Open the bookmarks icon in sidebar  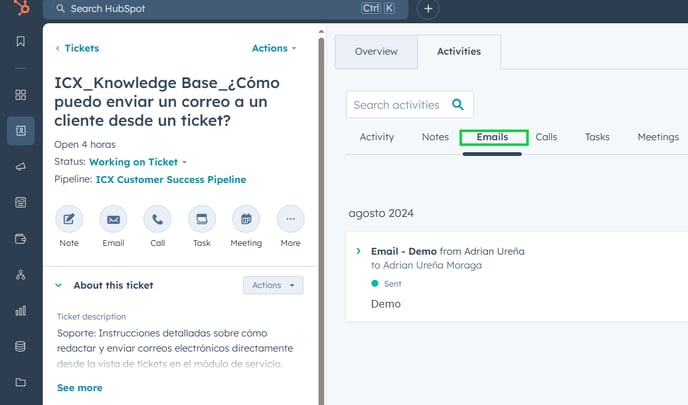click(x=21, y=41)
